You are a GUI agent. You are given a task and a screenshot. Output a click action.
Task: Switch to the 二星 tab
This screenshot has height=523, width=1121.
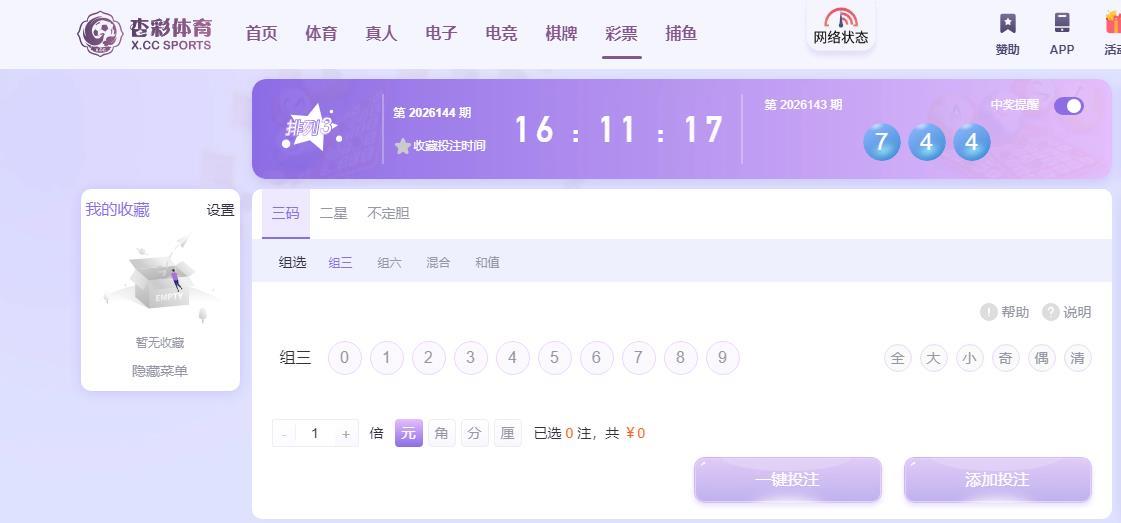(x=333, y=214)
